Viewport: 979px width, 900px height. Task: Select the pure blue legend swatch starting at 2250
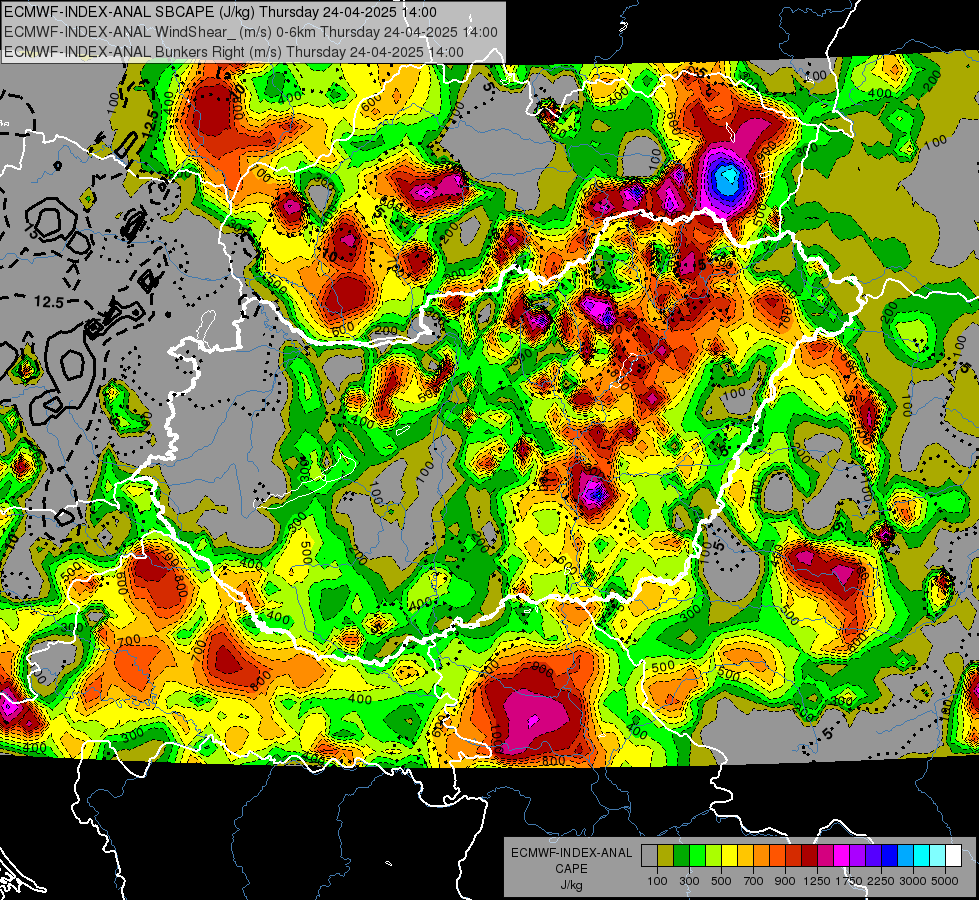[x=890, y=856]
